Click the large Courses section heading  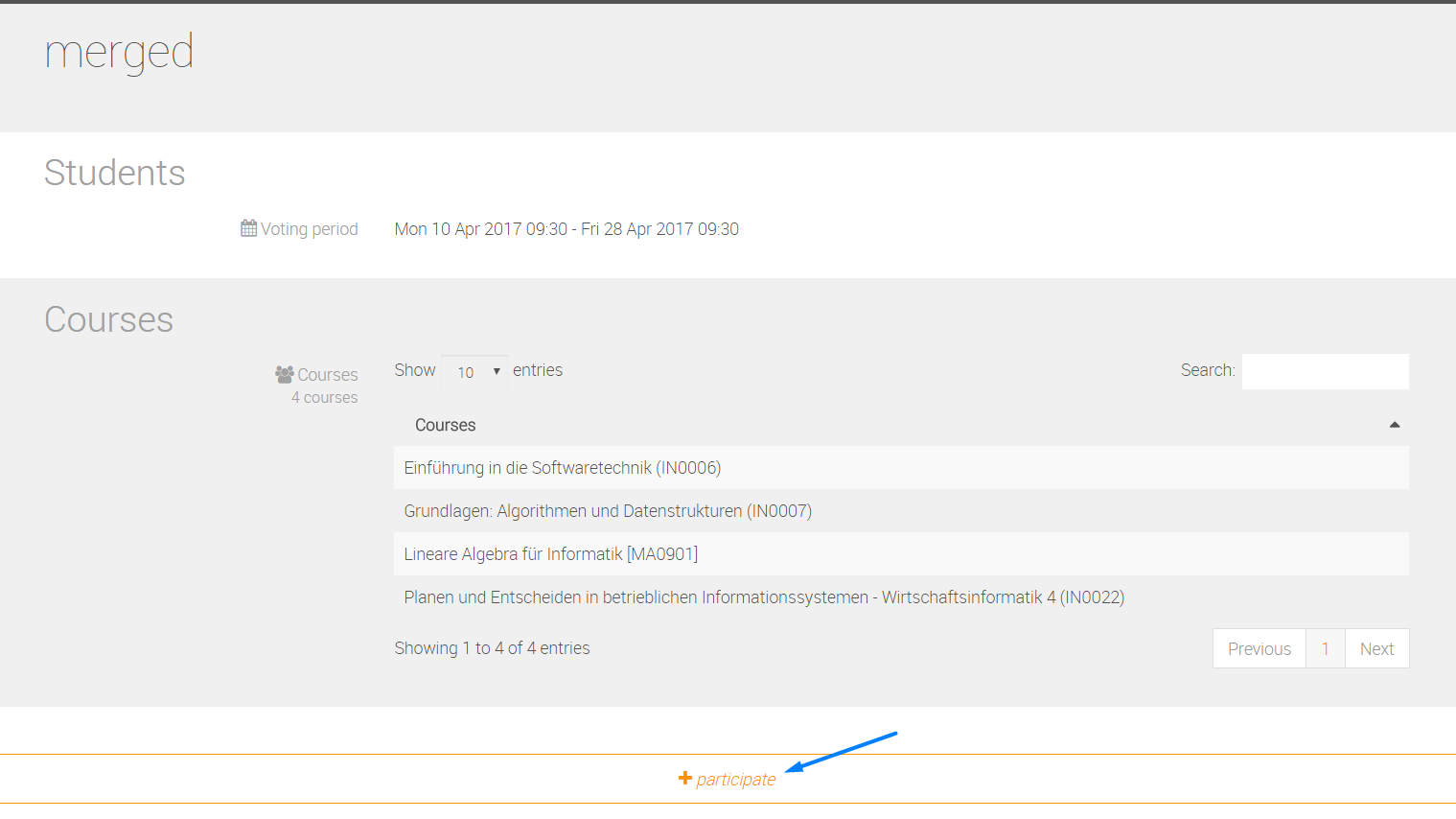click(109, 319)
